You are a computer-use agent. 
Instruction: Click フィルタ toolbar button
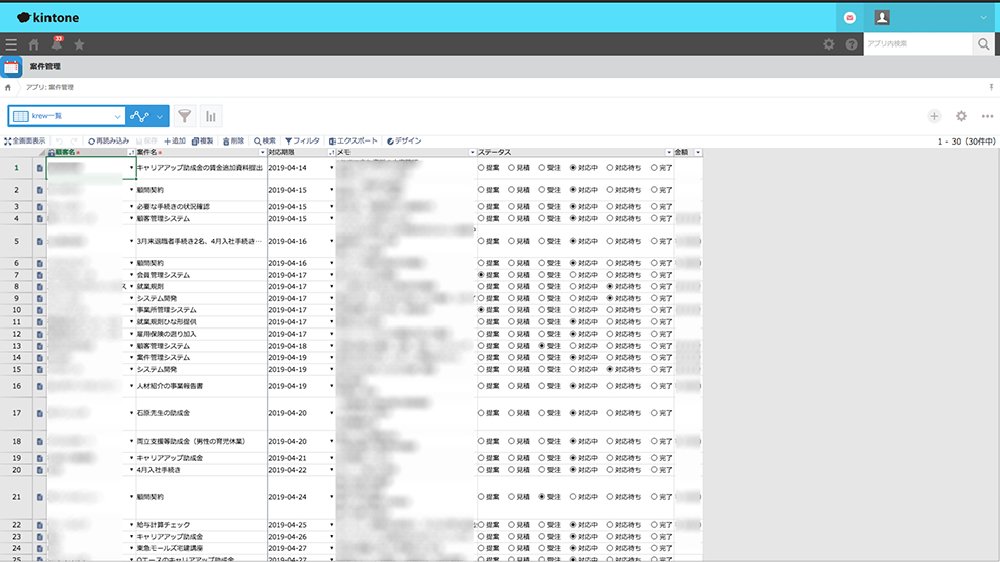[302, 141]
